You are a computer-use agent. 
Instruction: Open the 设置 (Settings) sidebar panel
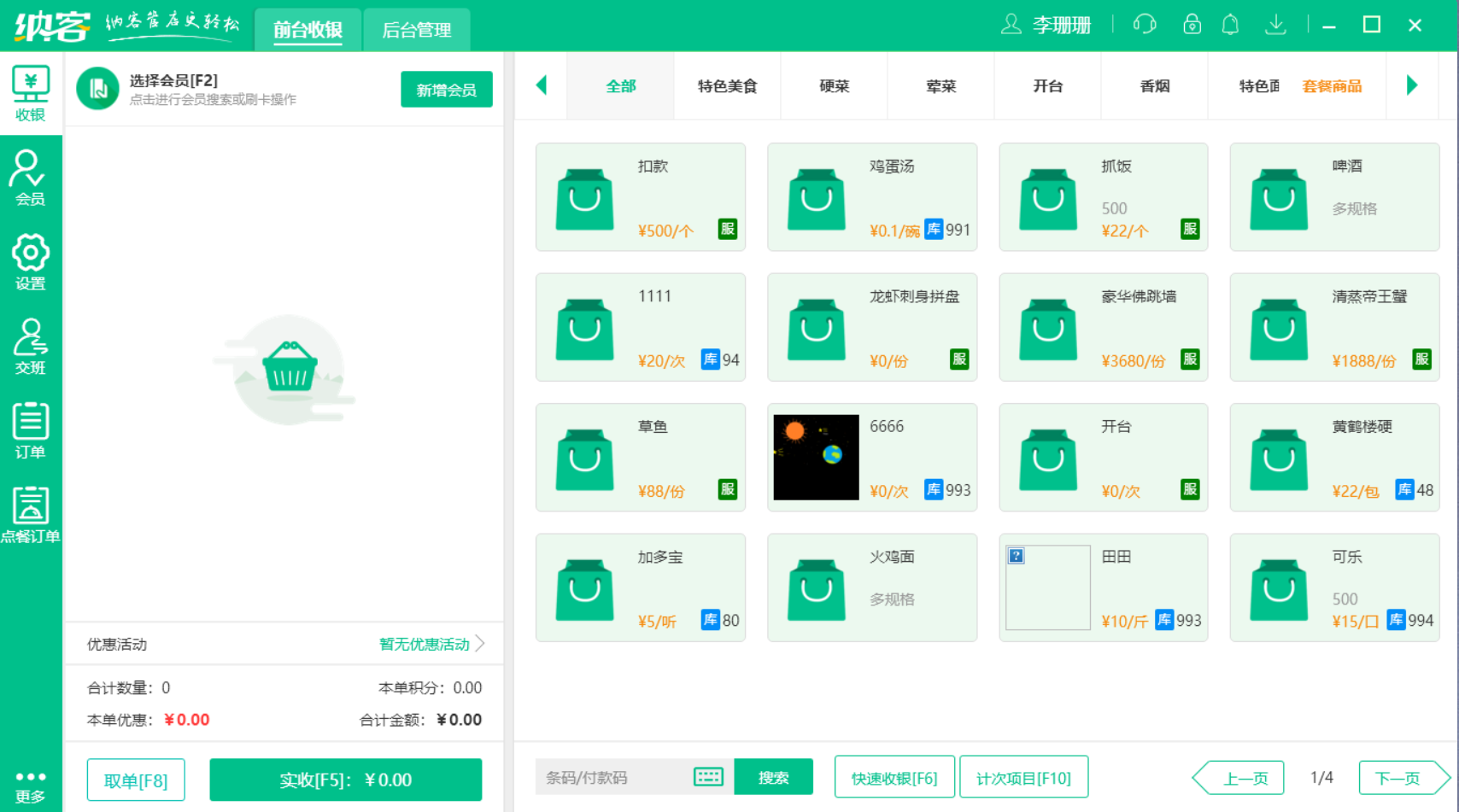click(31, 261)
